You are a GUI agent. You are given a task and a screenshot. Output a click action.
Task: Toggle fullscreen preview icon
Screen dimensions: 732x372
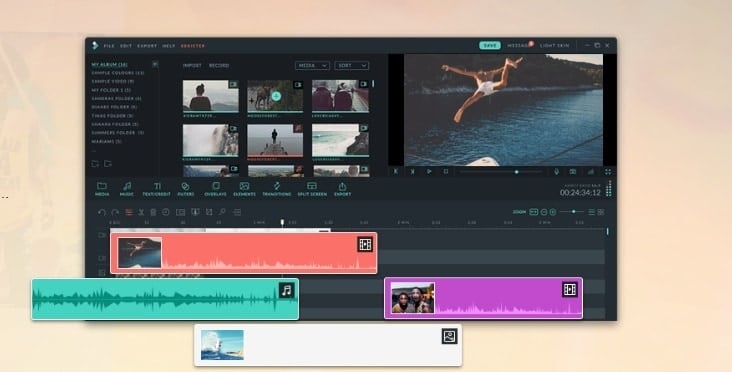tap(608, 172)
